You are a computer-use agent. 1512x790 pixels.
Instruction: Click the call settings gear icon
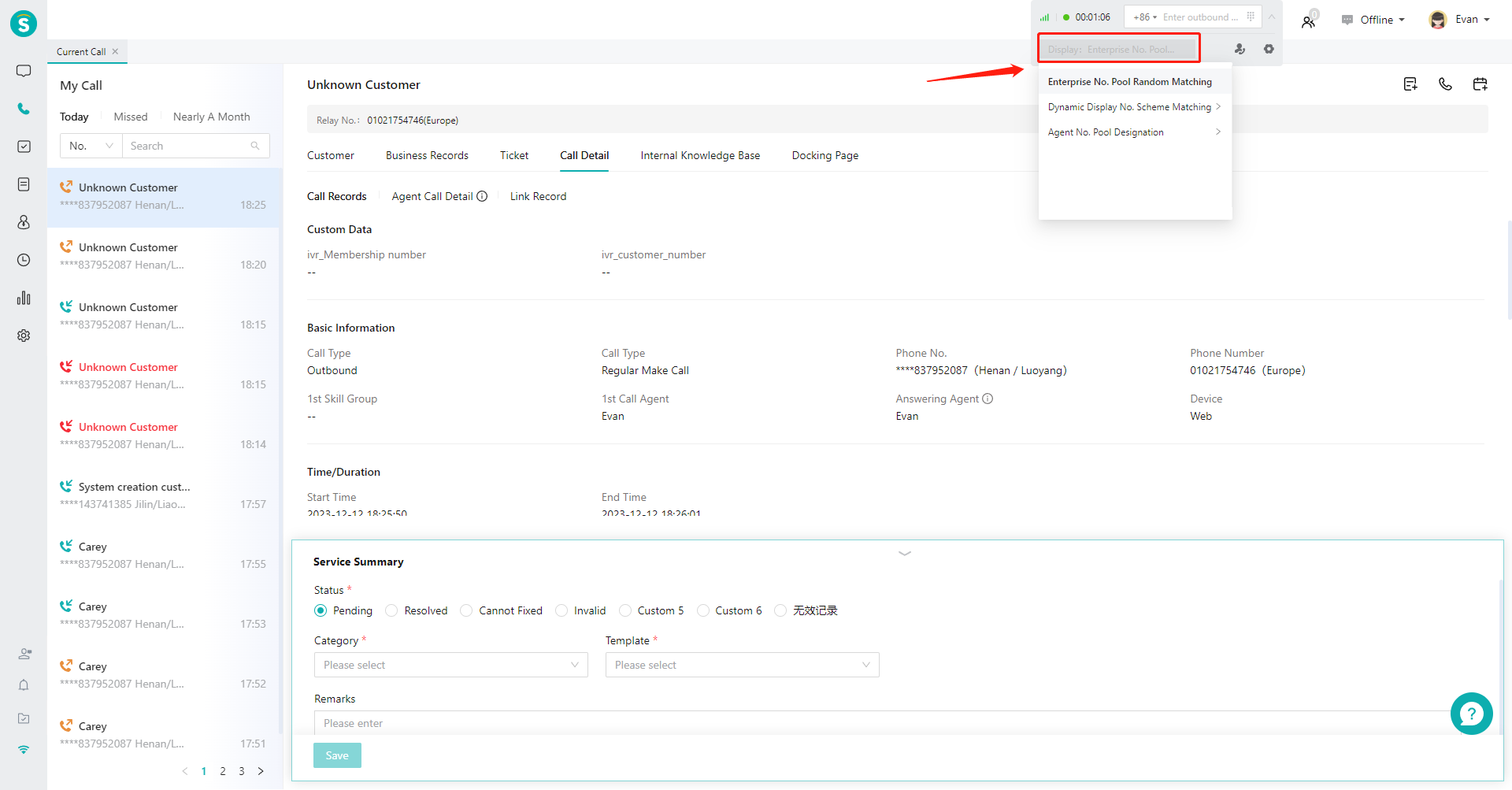(1269, 49)
